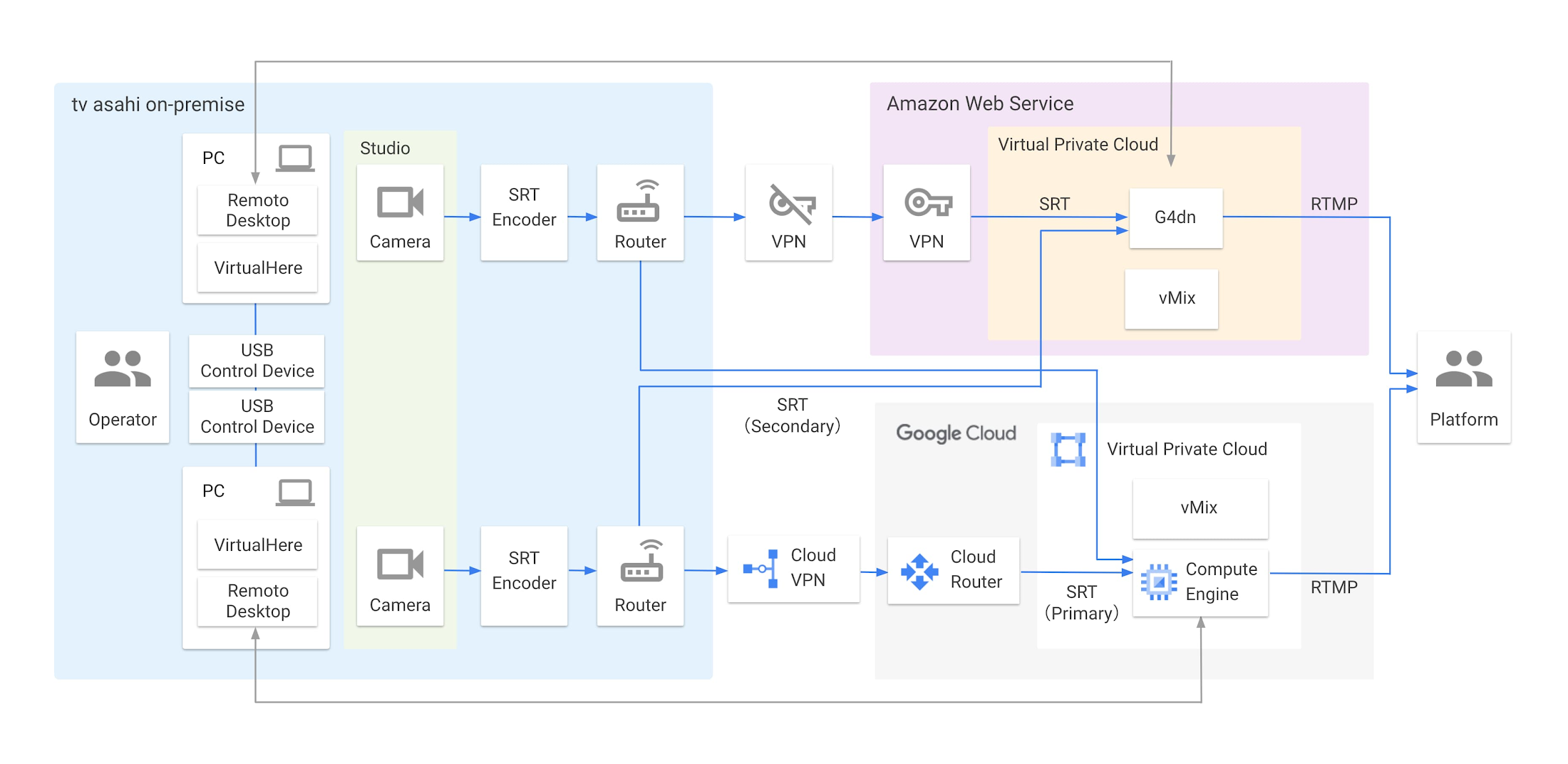The height and width of the screenshot is (764, 1568).
Task: Select VirtualHere in the lower PC box
Action: pyautogui.click(x=257, y=544)
